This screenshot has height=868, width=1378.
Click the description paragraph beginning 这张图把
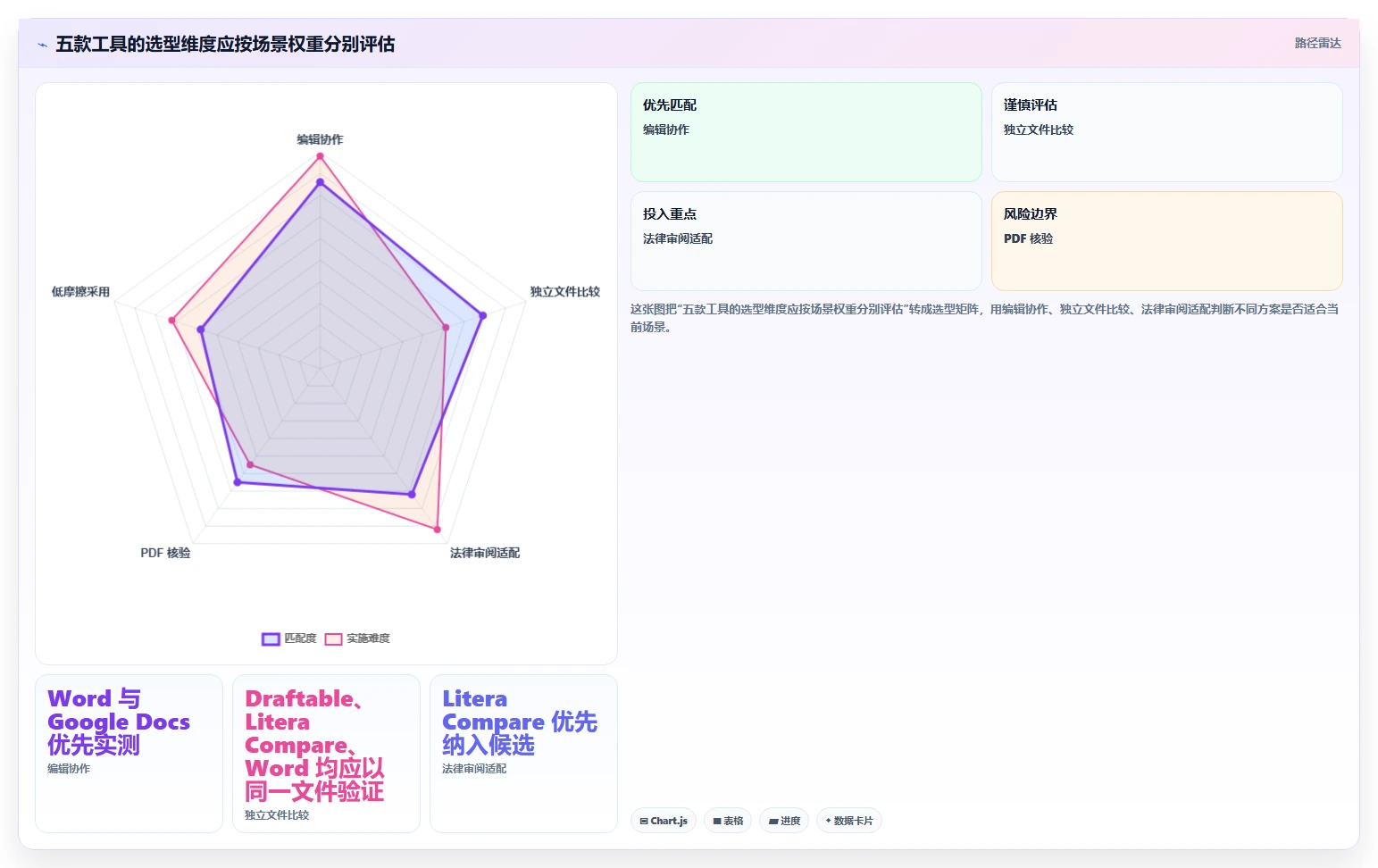tap(984, 318)
